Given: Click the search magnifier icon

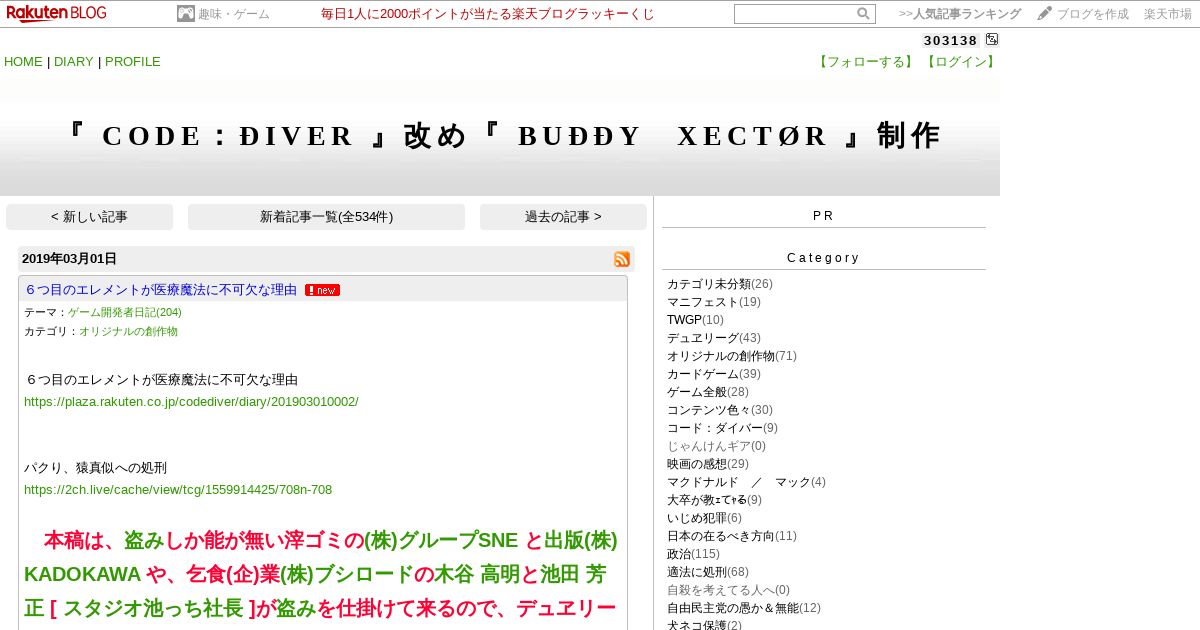Looking at the screenshot, I should point(863,14).
